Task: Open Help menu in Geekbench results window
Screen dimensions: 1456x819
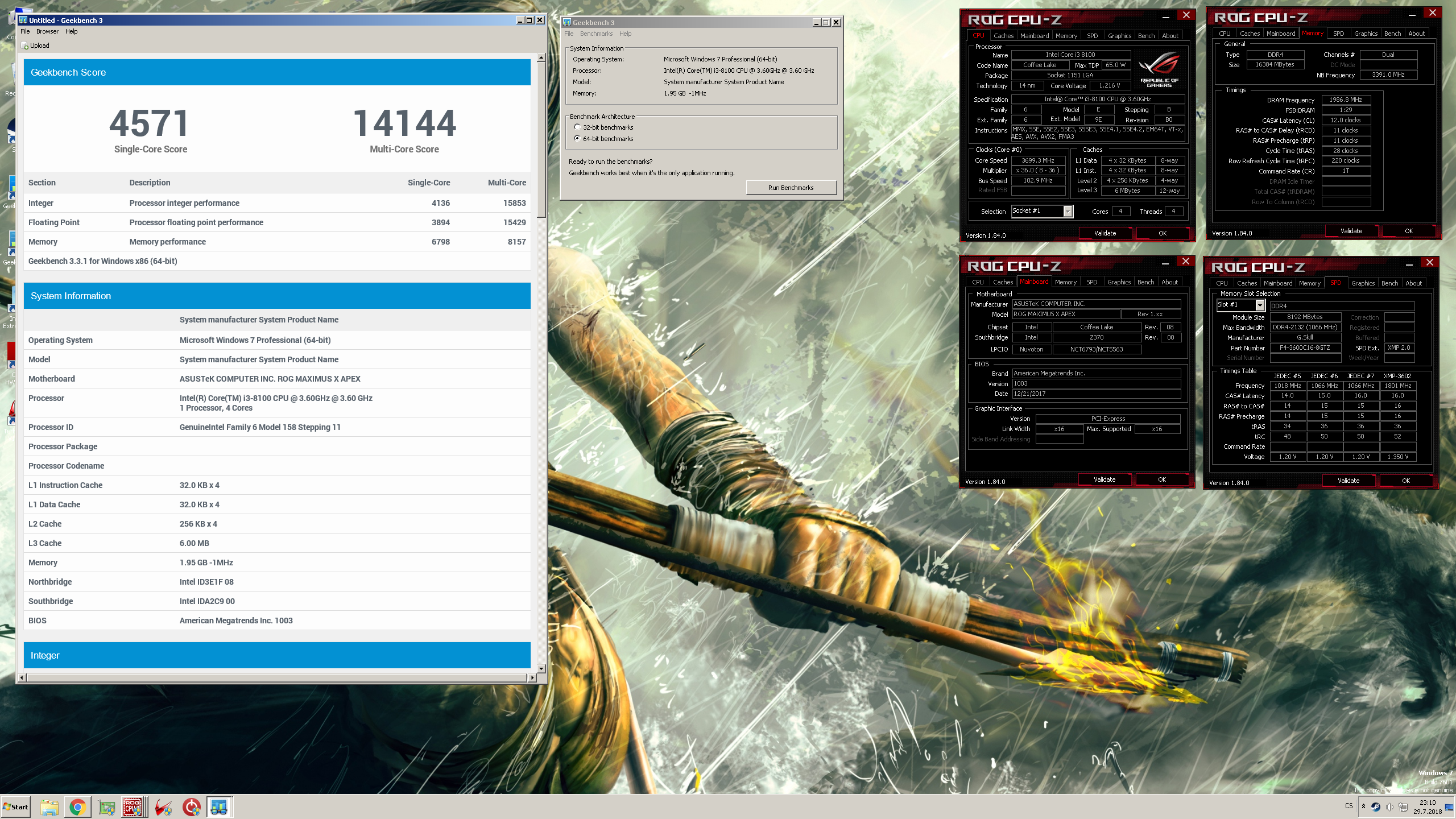Action: click(72, 31)
